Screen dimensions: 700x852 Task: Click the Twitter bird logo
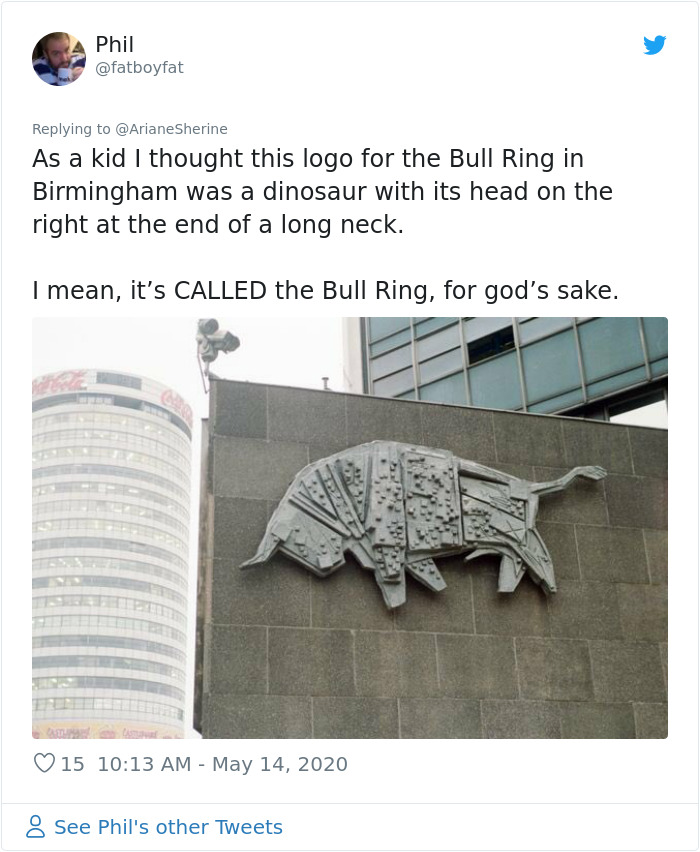pyautogui.click(x=656, y=45)
